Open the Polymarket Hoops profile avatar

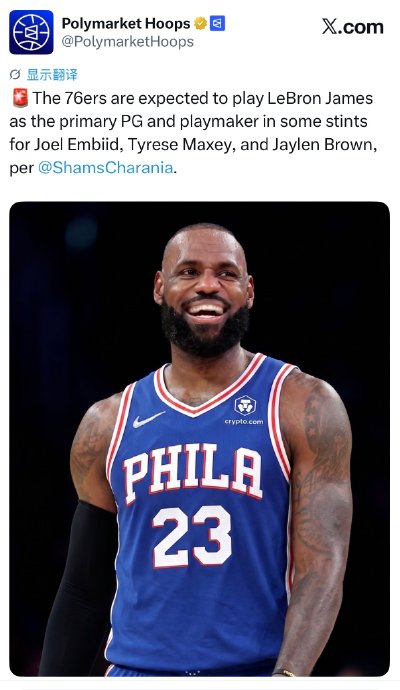(x=31, y=32)
